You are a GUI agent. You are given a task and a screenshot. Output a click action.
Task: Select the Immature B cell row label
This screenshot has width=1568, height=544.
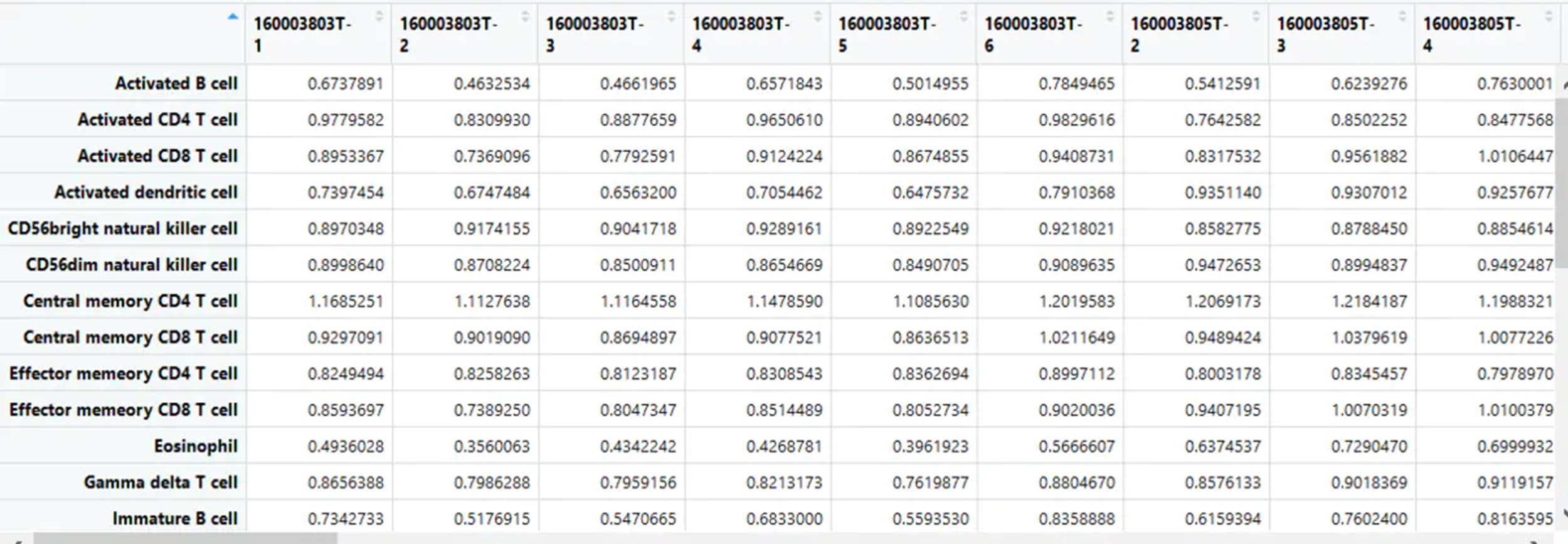pos(175,519)
